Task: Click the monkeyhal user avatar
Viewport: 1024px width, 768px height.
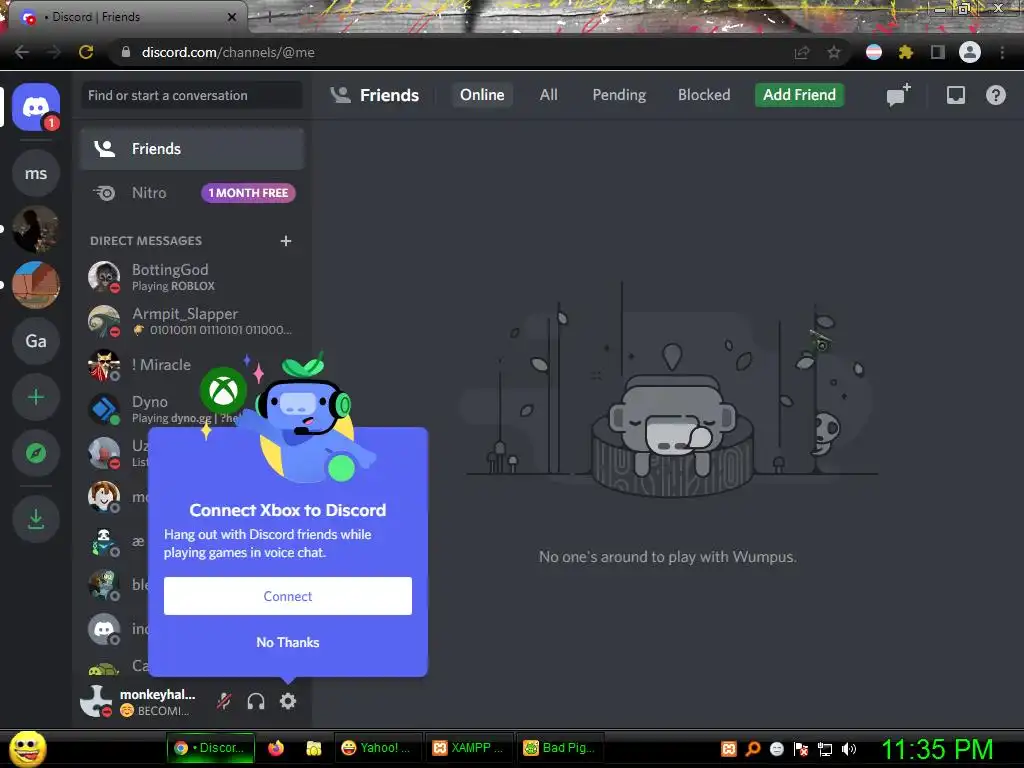Action: point(97,701)
